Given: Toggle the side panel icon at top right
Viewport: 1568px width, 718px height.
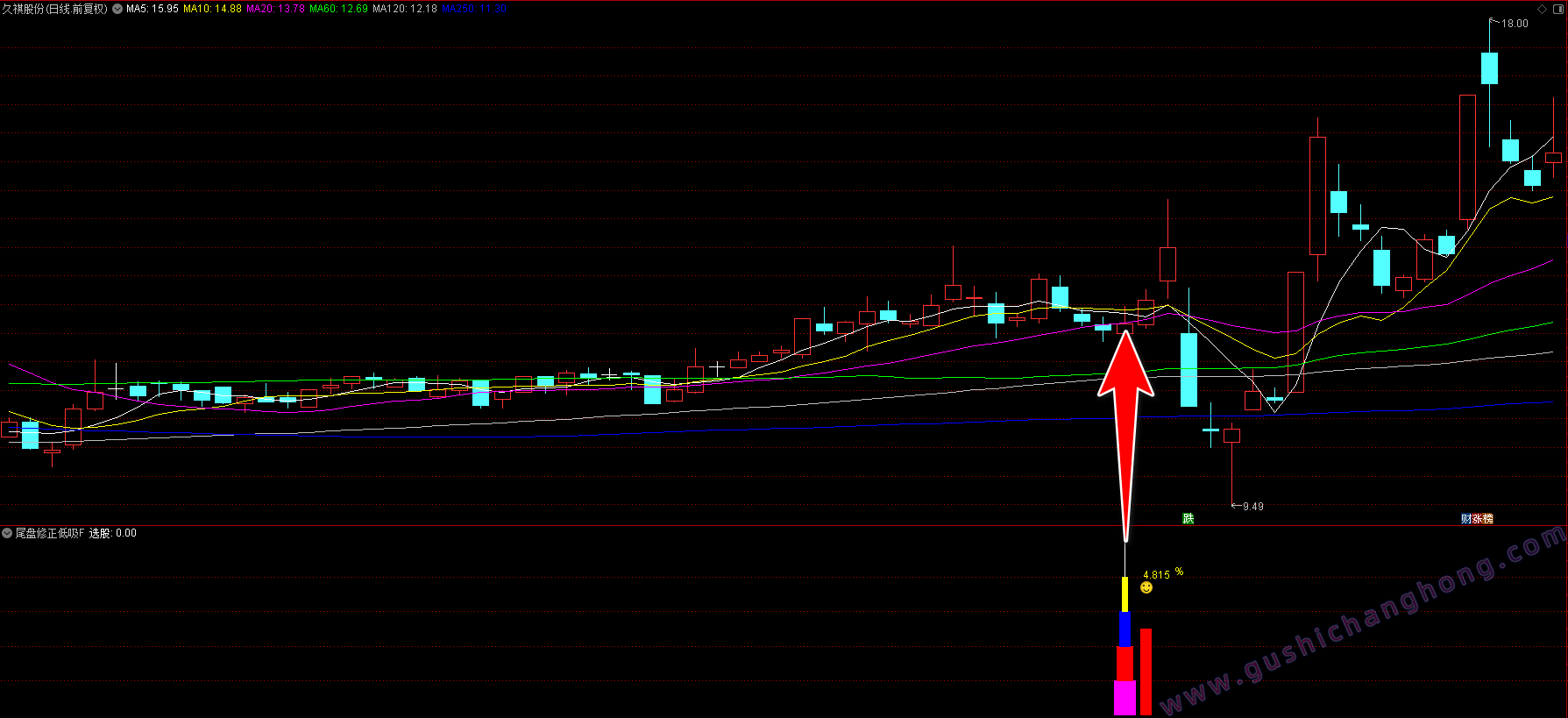Looking at the screenshot, I should [1557, 9].
